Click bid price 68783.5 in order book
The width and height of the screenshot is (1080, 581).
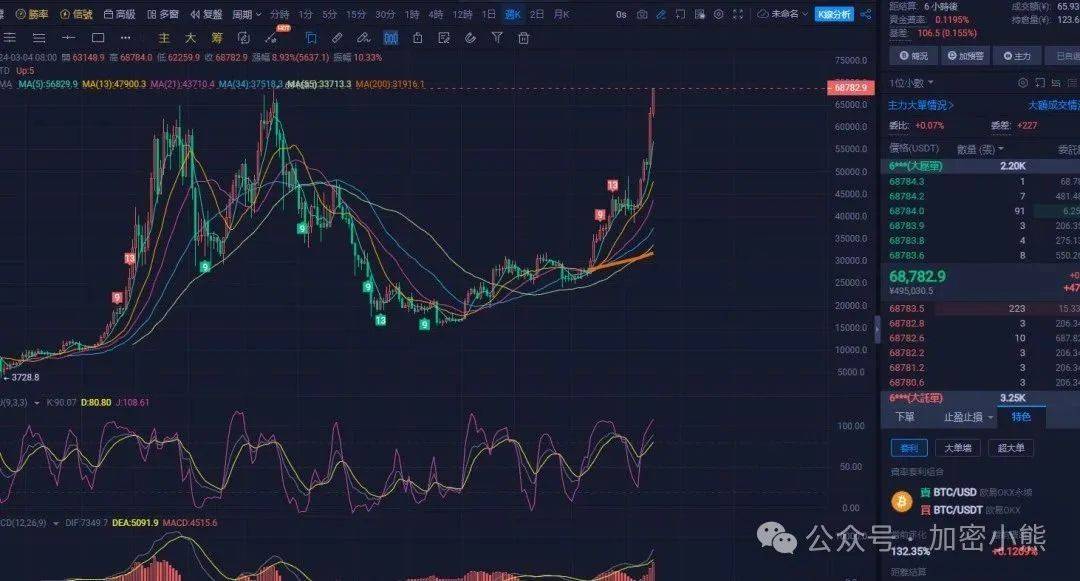(x=906, y=308)
